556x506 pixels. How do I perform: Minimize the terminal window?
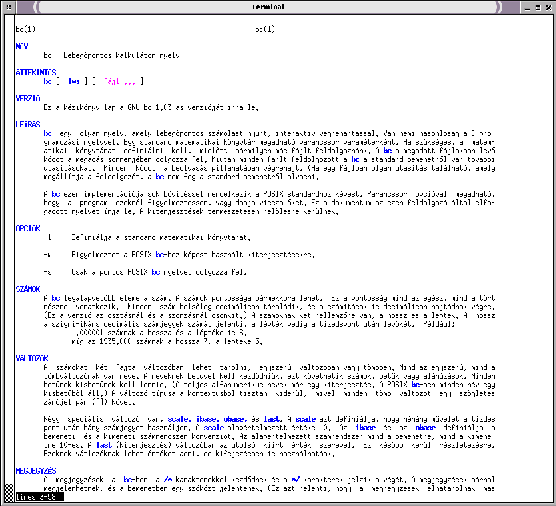(527, 7)
